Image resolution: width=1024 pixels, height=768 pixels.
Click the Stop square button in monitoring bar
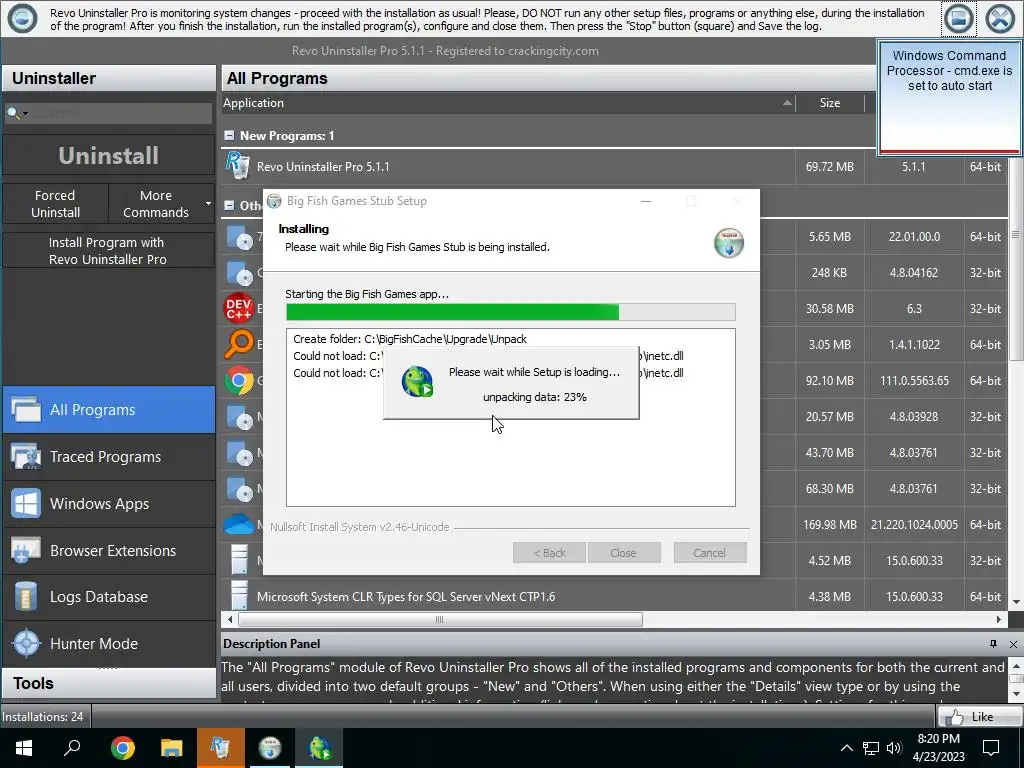pos(958,18)
